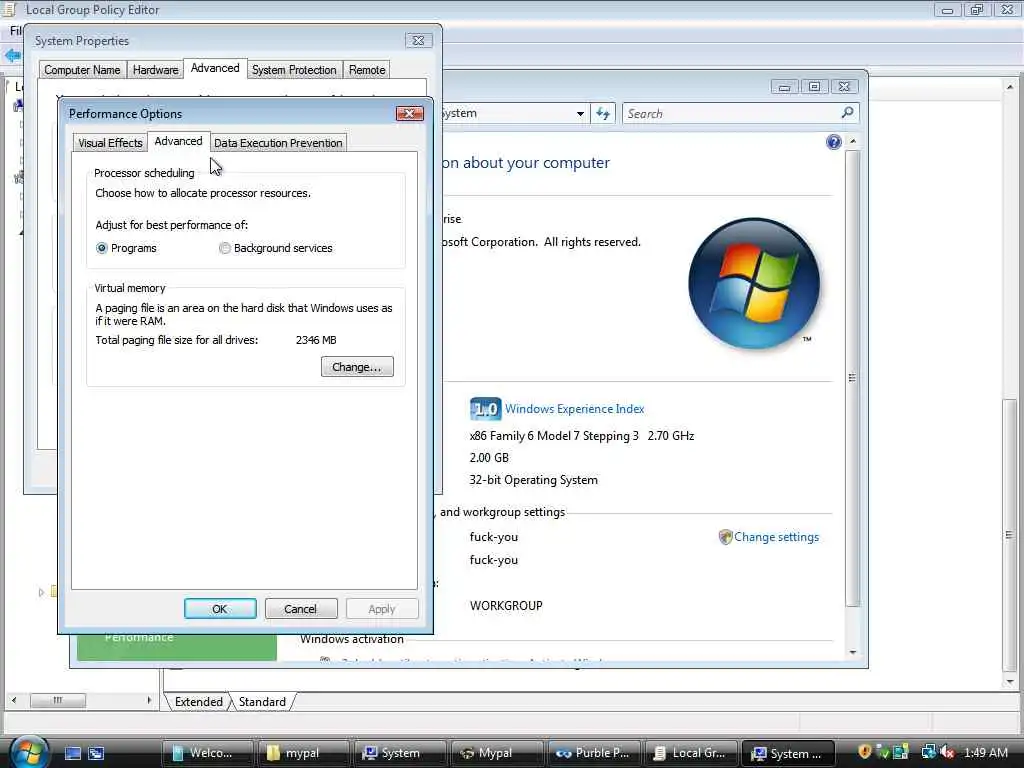The width and height of the screenshot is (1024, 768).
Task: Click the security alert tray icon
Action: 865,752
